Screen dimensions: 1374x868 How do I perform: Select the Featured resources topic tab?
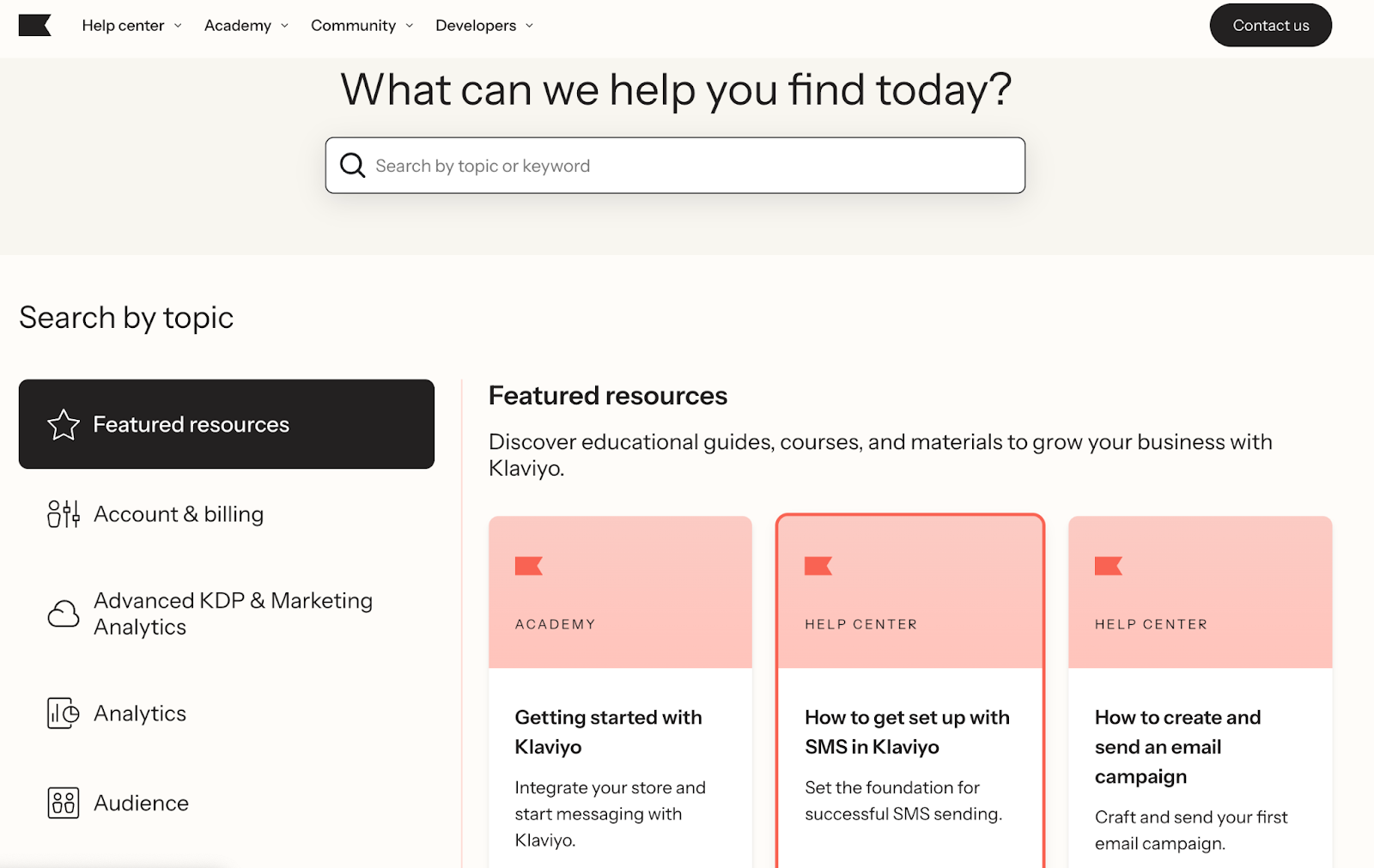point(227,424)
